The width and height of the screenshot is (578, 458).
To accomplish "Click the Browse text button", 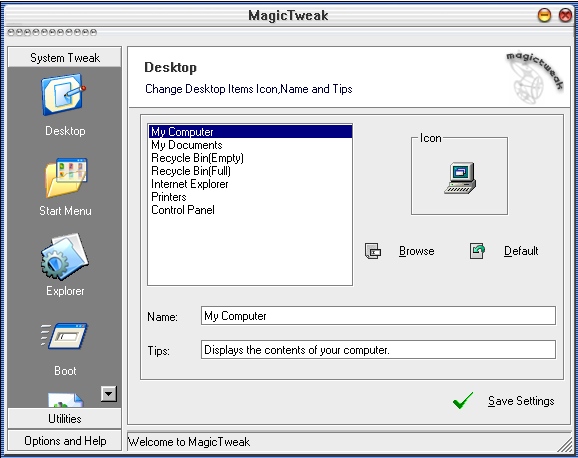I will [x=417, y=251].
